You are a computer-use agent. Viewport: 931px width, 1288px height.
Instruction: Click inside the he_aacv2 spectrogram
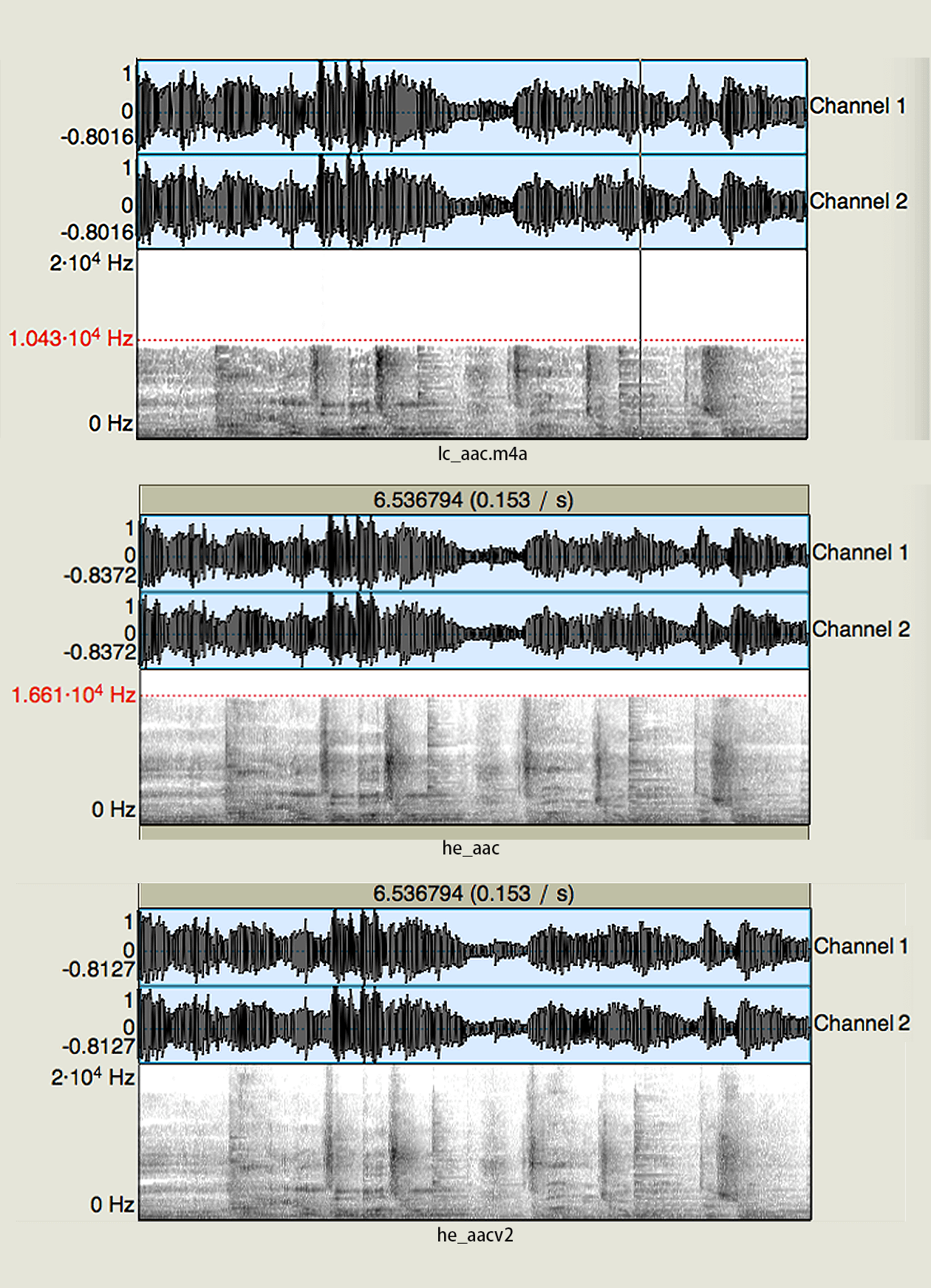(x=474, y=1141)
